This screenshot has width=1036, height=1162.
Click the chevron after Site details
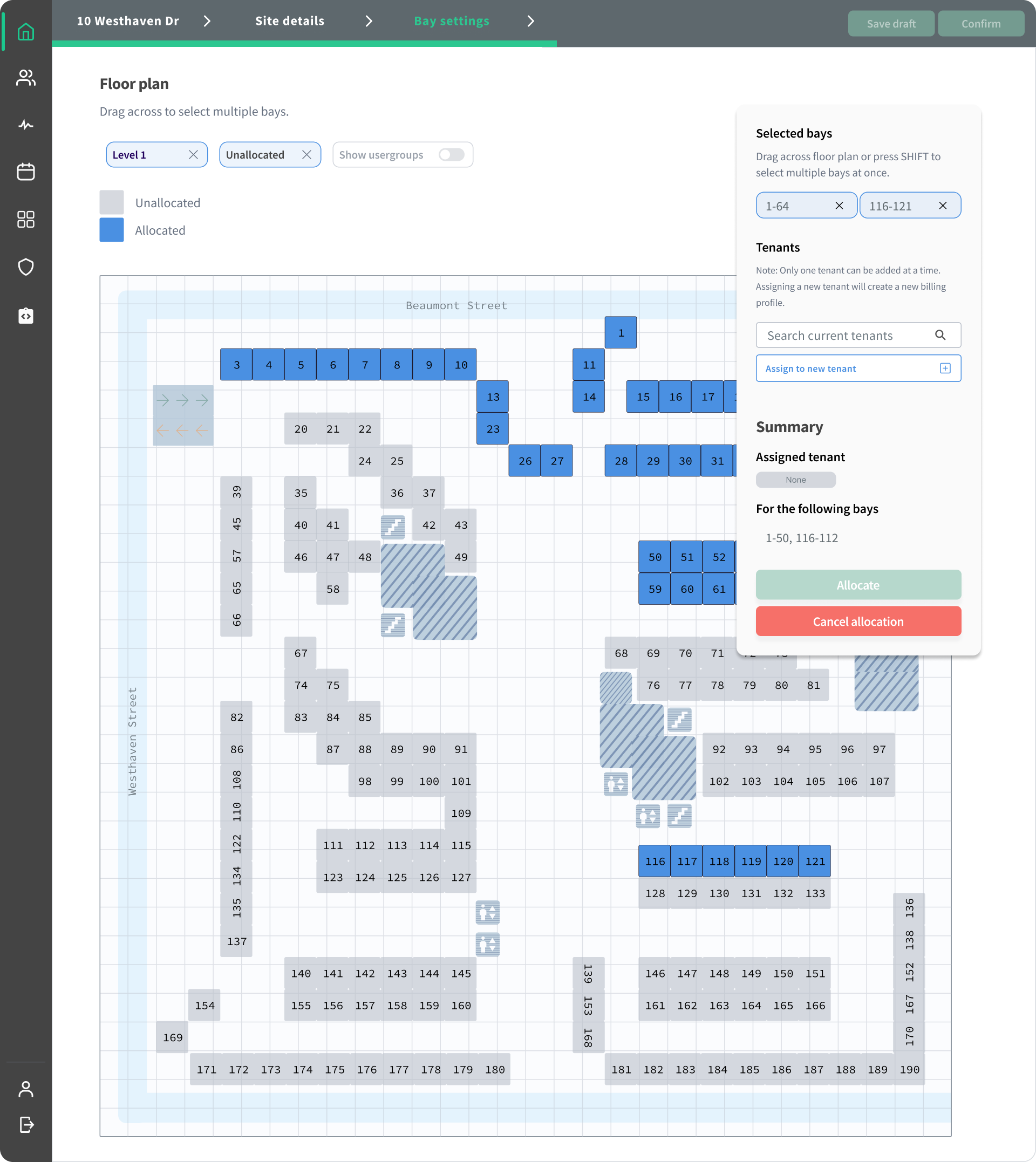click(369, 21)
